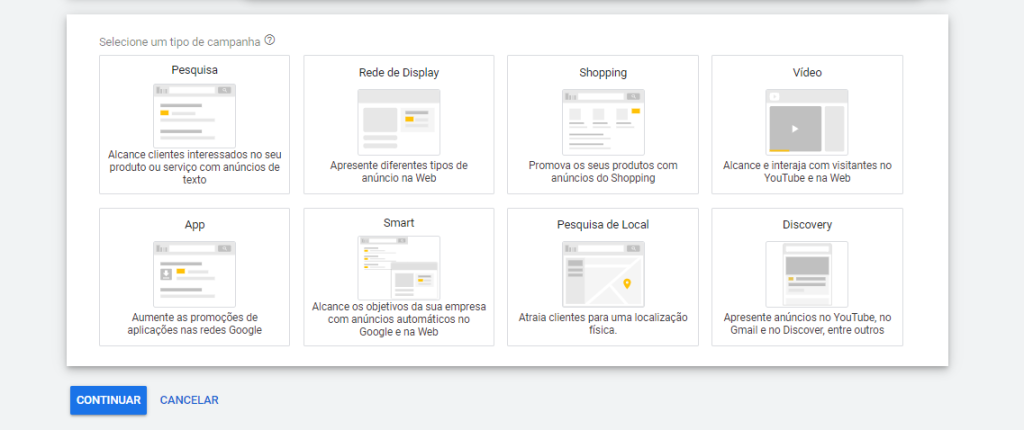Image resolution: width=1024 pixels, height=430 pixels.
Task: Open the campaign type help question-mark icon
Action: pos(270,41)
